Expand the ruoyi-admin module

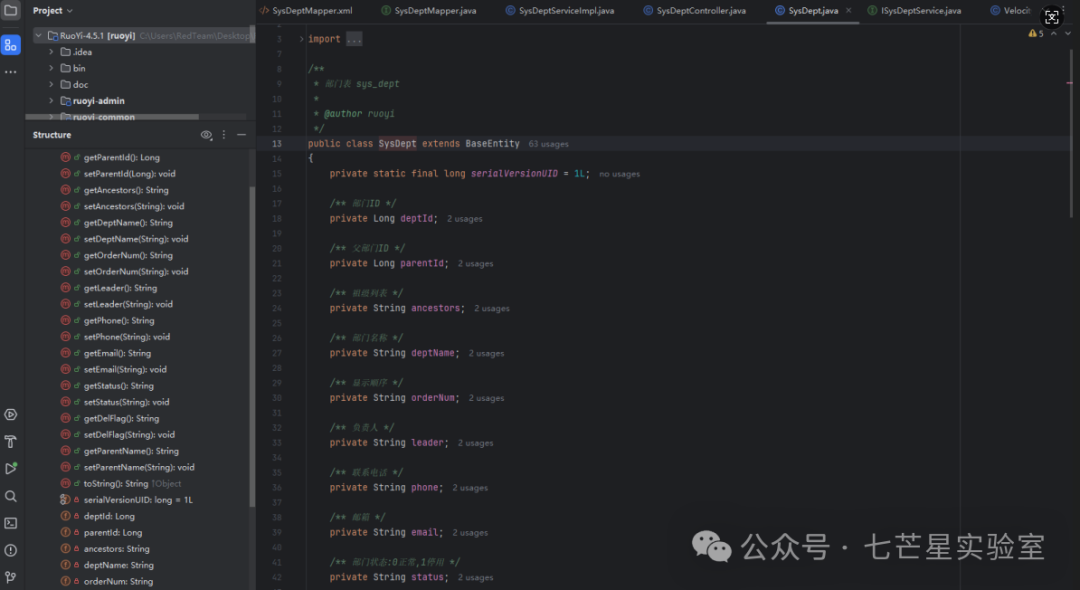point(51,101)
